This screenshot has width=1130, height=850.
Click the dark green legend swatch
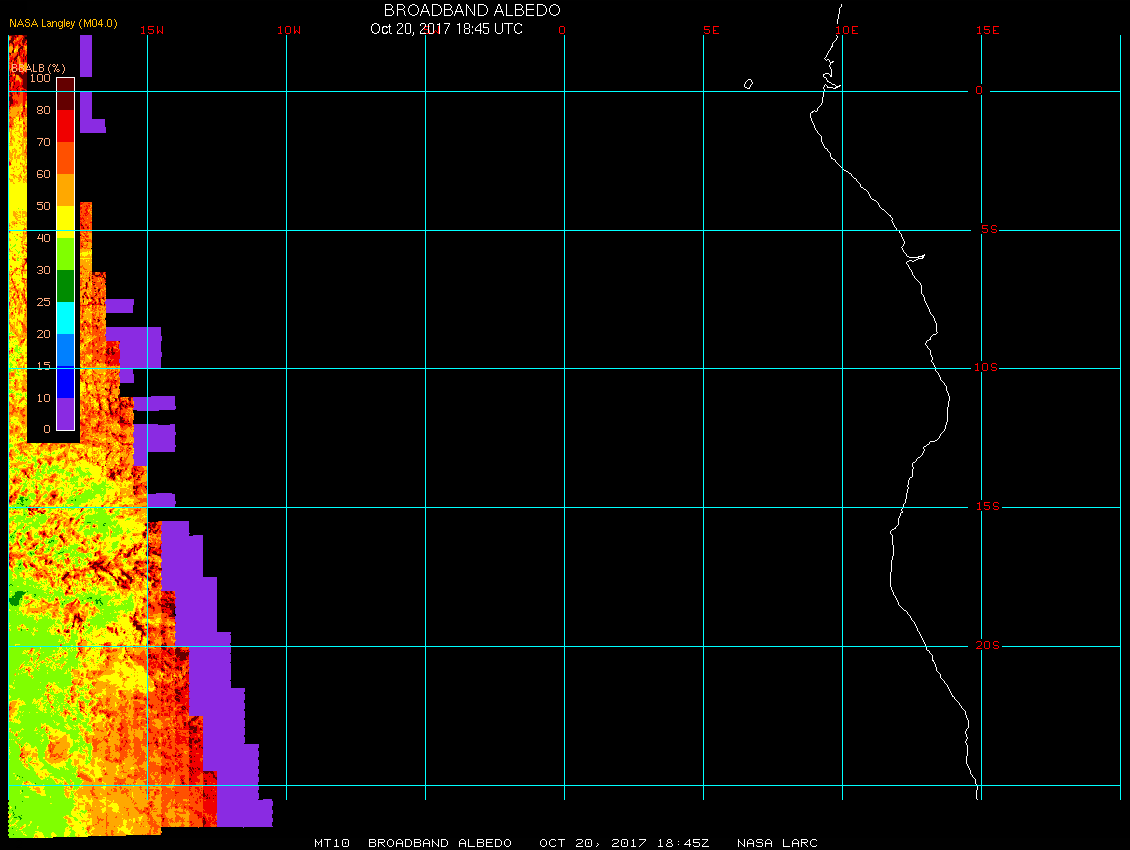pyautogui.click(x=65, y=286)
